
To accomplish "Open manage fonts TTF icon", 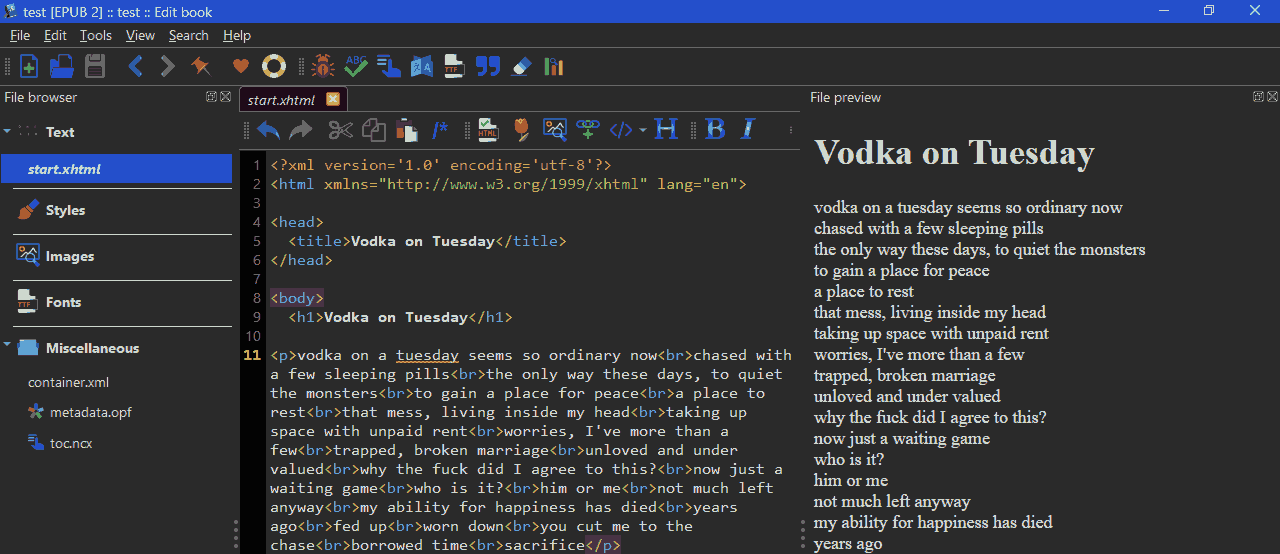I will 454,67.
